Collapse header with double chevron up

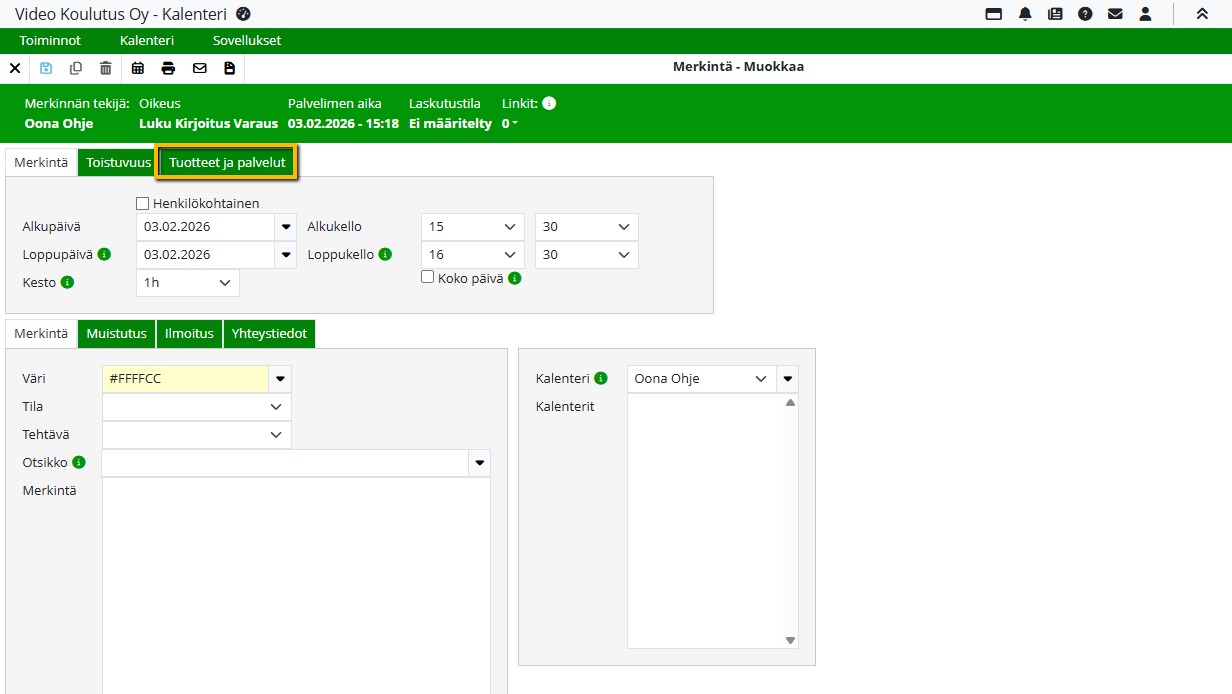click(1202, 14)
